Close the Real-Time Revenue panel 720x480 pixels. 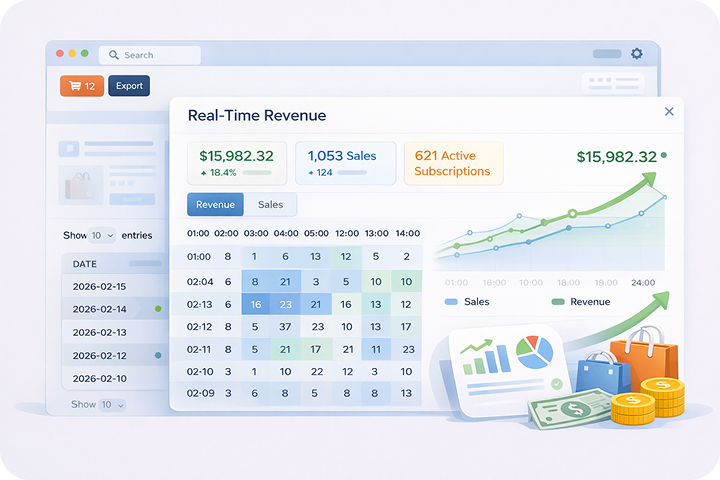(x=669, y=113)
